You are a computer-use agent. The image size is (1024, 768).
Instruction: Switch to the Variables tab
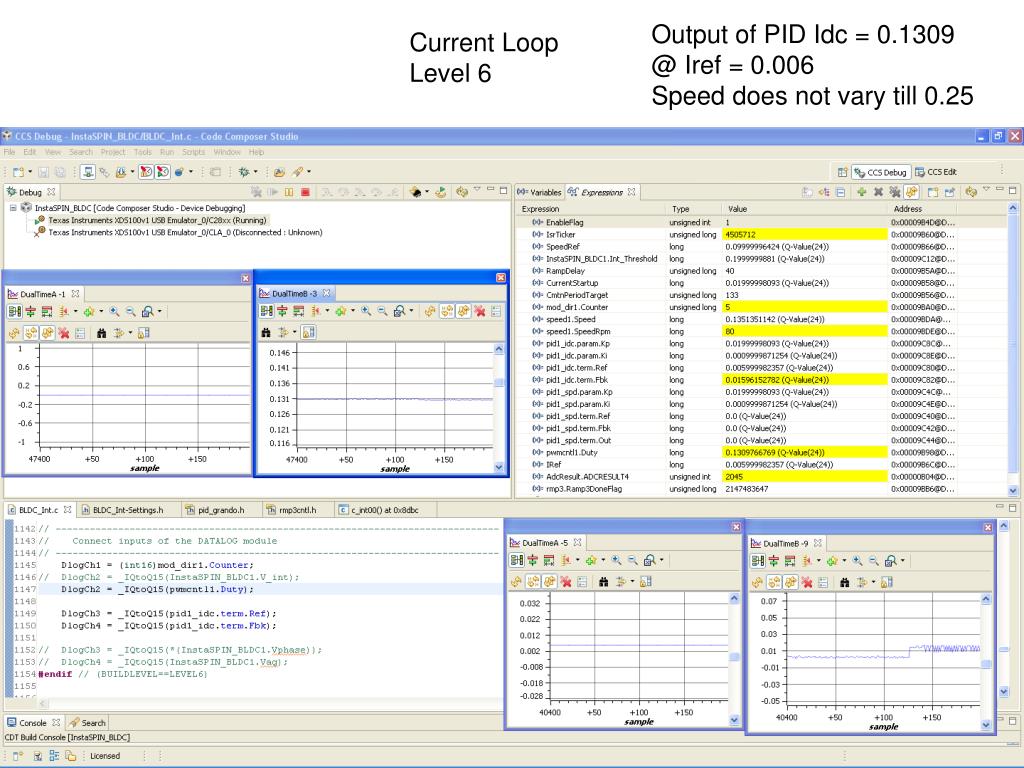coord(540,192)
